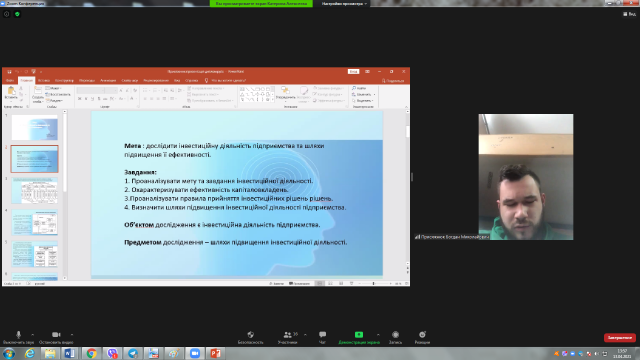Screen dimensions: 640x360
Task: Open the Insert tab in PowerPoint ribbon
Action: pyautogui.click(x=44, y=80)
